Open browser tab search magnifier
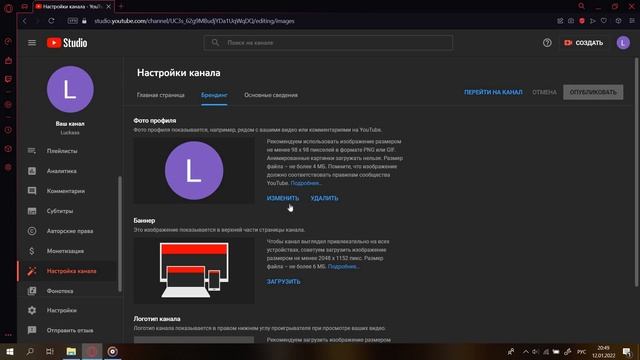This screenshot has width=640, height=360. coord(582,6)
